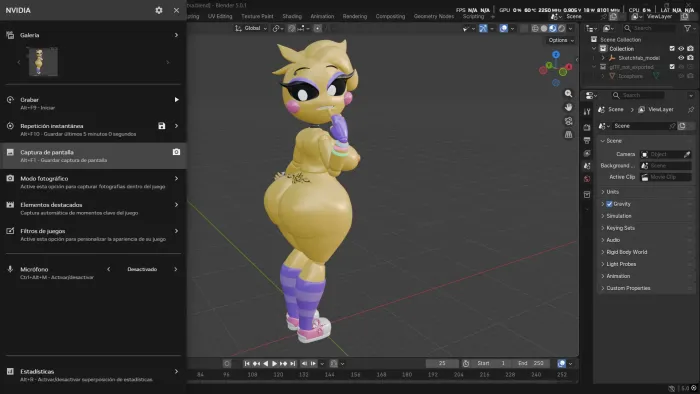Select the gallery screenshot thumbnail
This screenshot has width=700, height=394.
tap(43, 62)
